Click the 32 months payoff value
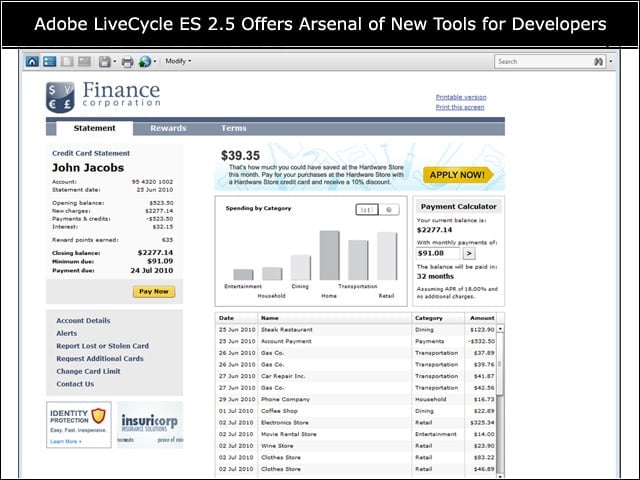 (435, 276)
